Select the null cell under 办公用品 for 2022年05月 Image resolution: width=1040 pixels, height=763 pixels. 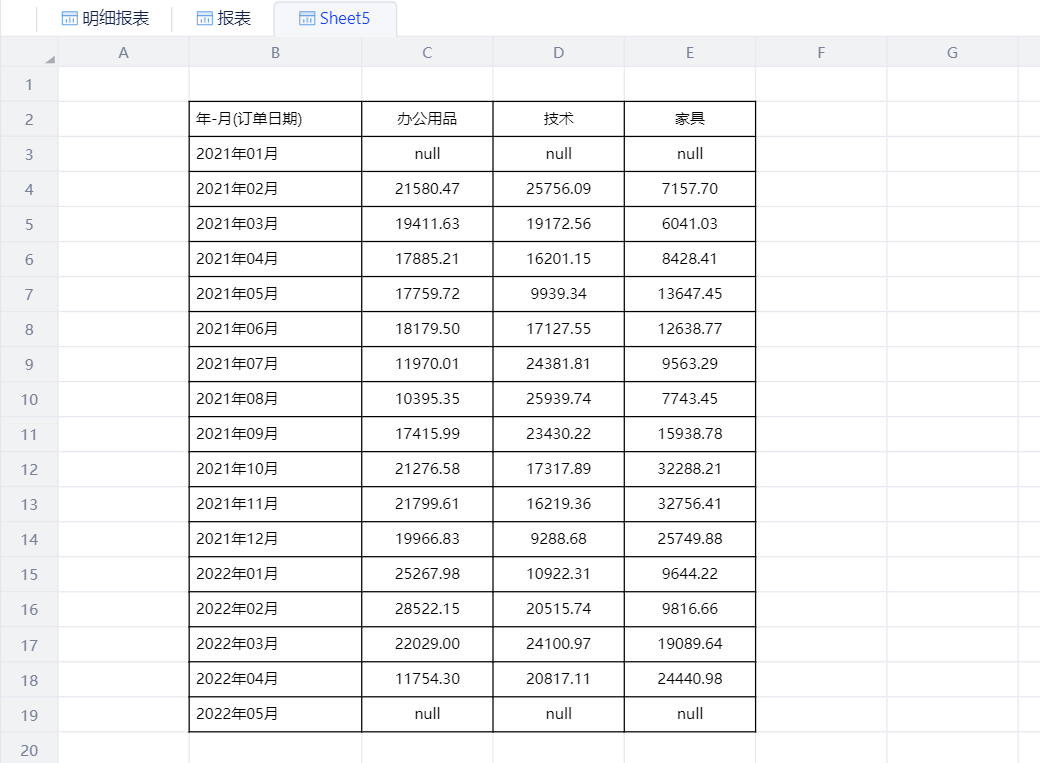coord(427,714)
